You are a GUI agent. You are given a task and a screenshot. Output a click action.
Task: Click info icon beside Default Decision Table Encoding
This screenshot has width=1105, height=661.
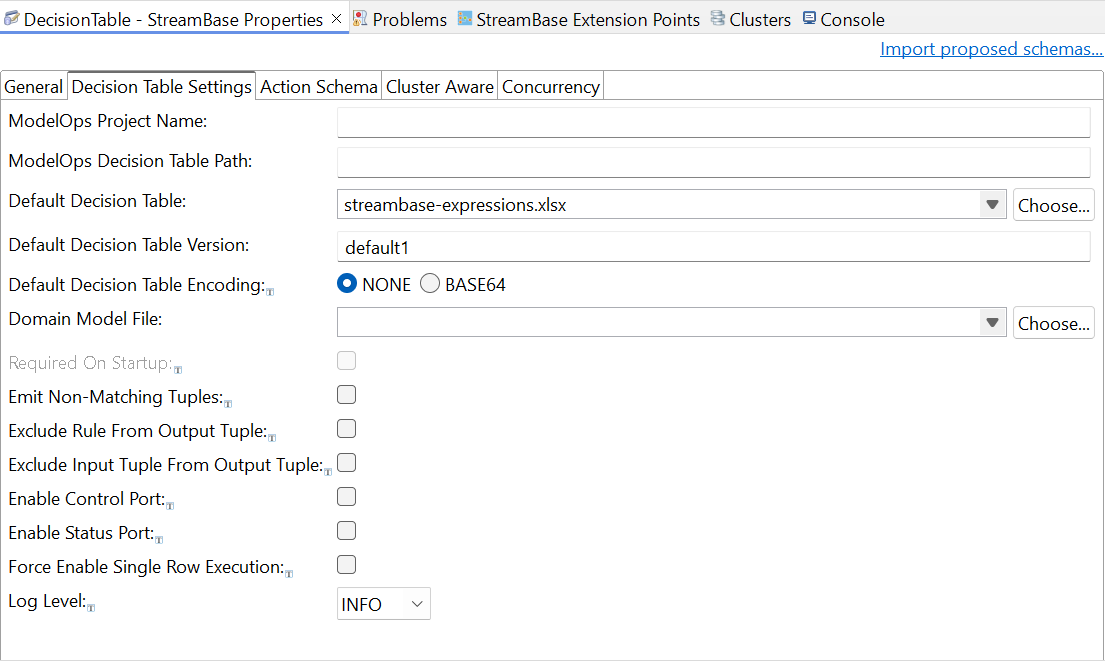pyautogui.click(x=270, y=291)
